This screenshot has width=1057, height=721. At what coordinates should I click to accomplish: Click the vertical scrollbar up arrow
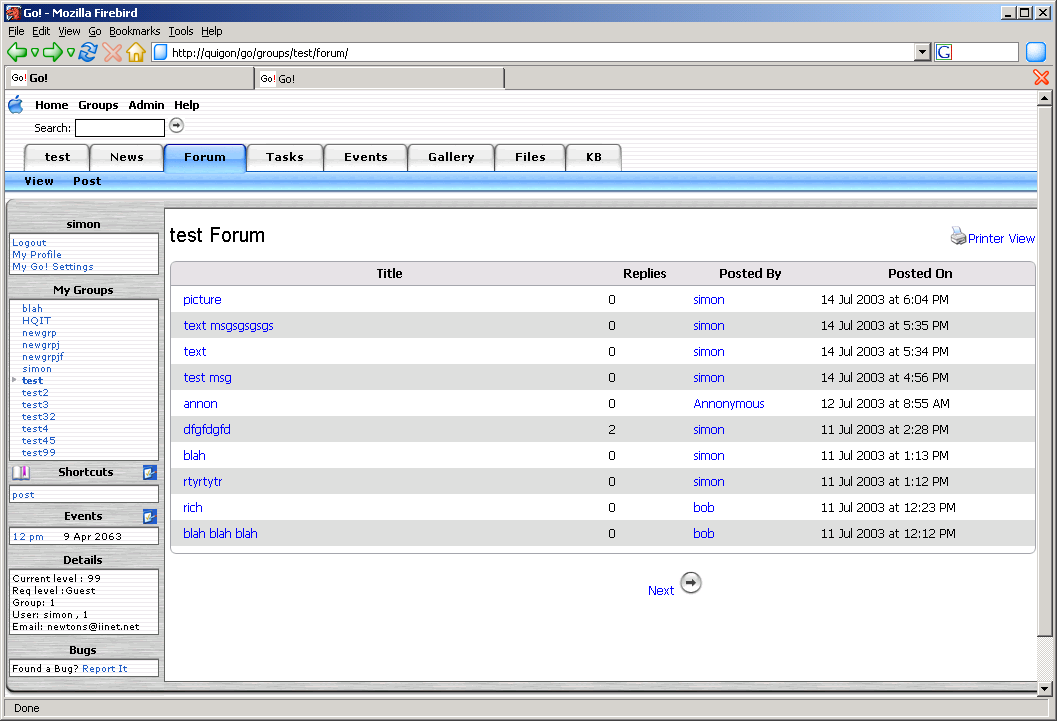(1044, 98)
